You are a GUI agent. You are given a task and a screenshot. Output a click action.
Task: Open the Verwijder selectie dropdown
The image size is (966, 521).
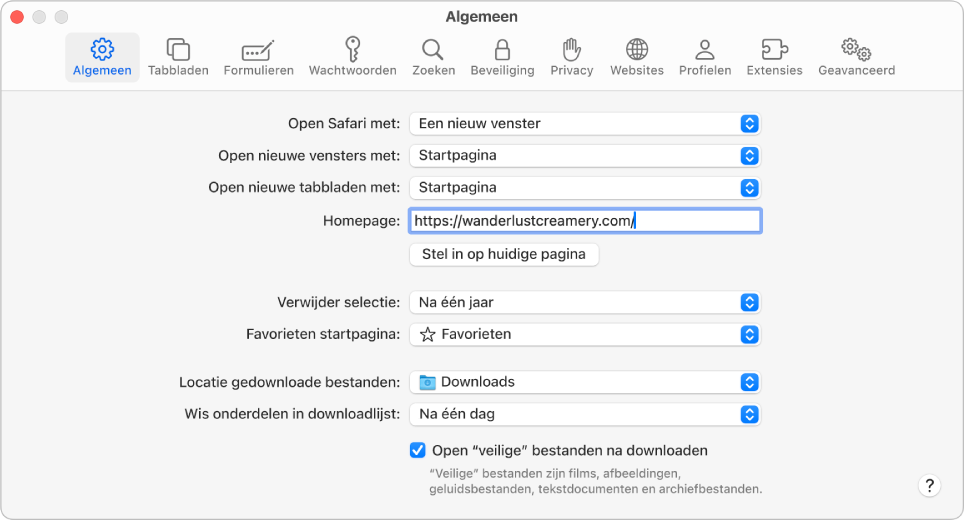585,302
